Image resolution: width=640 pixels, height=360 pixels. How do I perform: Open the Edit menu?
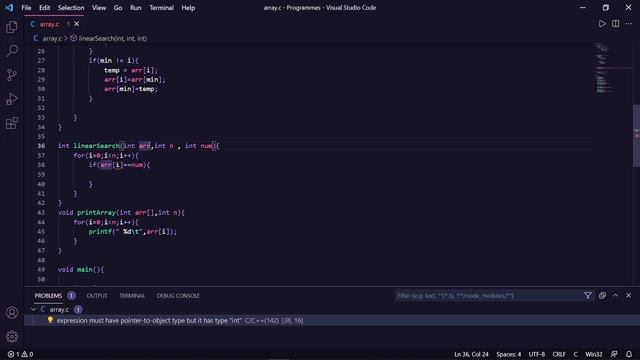[x=44, y=8]
